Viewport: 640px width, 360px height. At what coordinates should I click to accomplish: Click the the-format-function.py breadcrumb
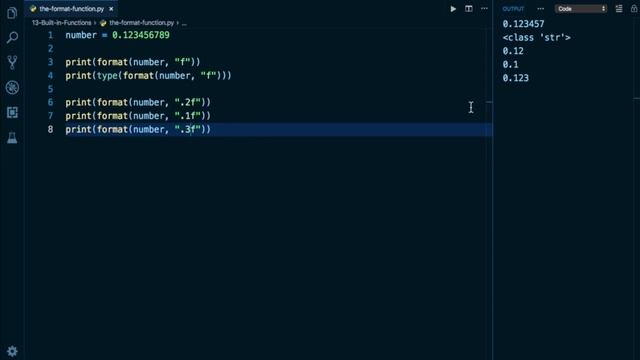click(141, 23)
